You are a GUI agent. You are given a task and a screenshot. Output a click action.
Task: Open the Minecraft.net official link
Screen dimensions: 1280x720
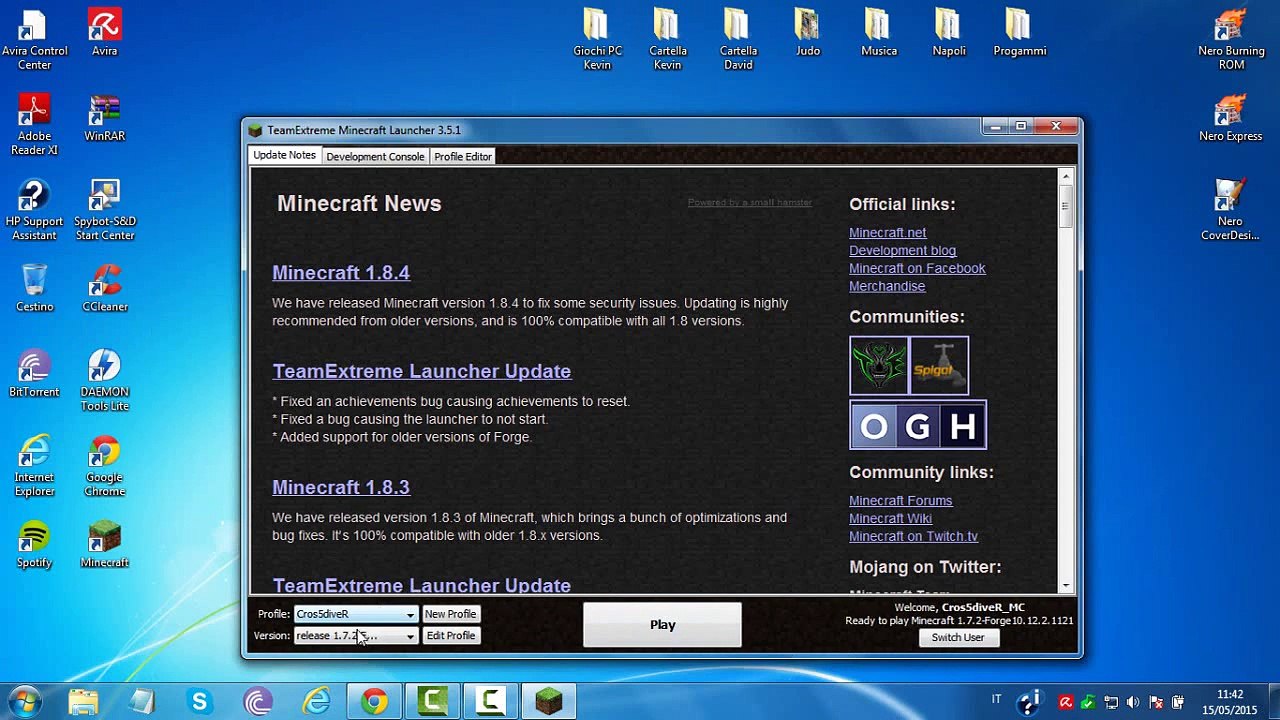(887, 233)
